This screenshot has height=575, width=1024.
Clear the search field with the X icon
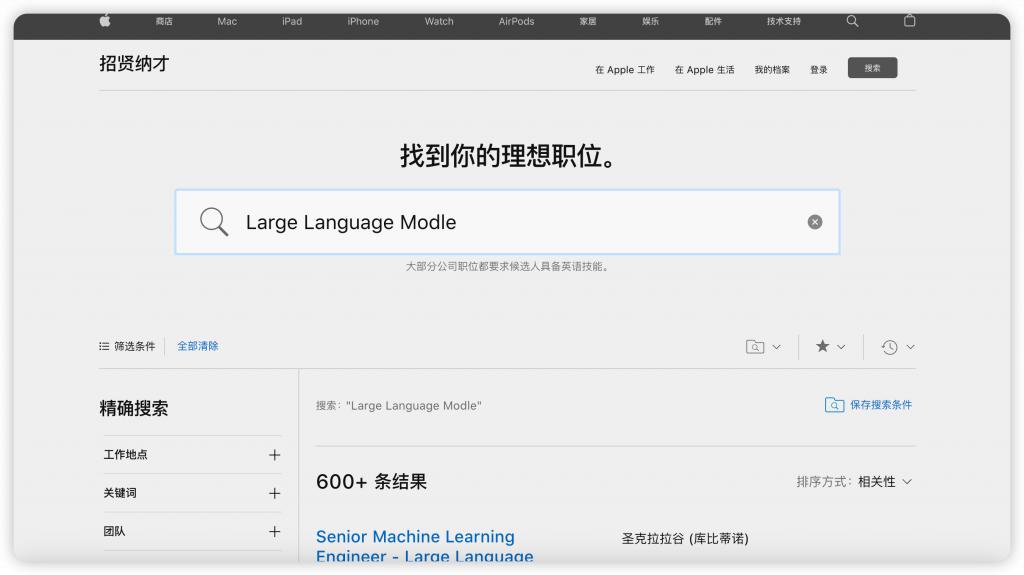click(814, 222)
